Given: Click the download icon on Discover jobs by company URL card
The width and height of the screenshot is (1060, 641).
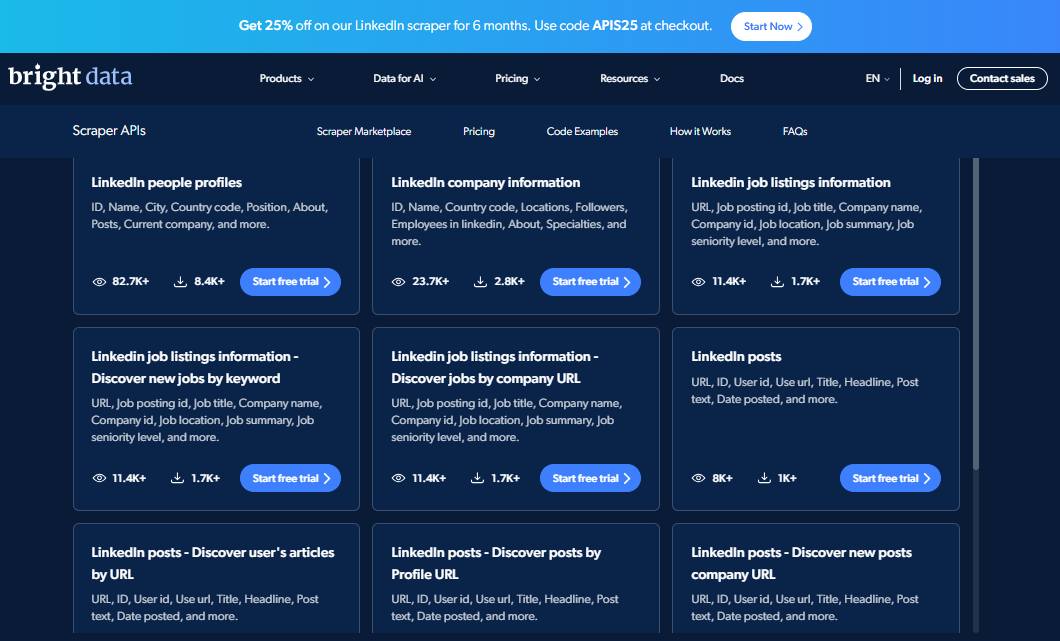Looking at the screenshot, I should coord(477,478).
